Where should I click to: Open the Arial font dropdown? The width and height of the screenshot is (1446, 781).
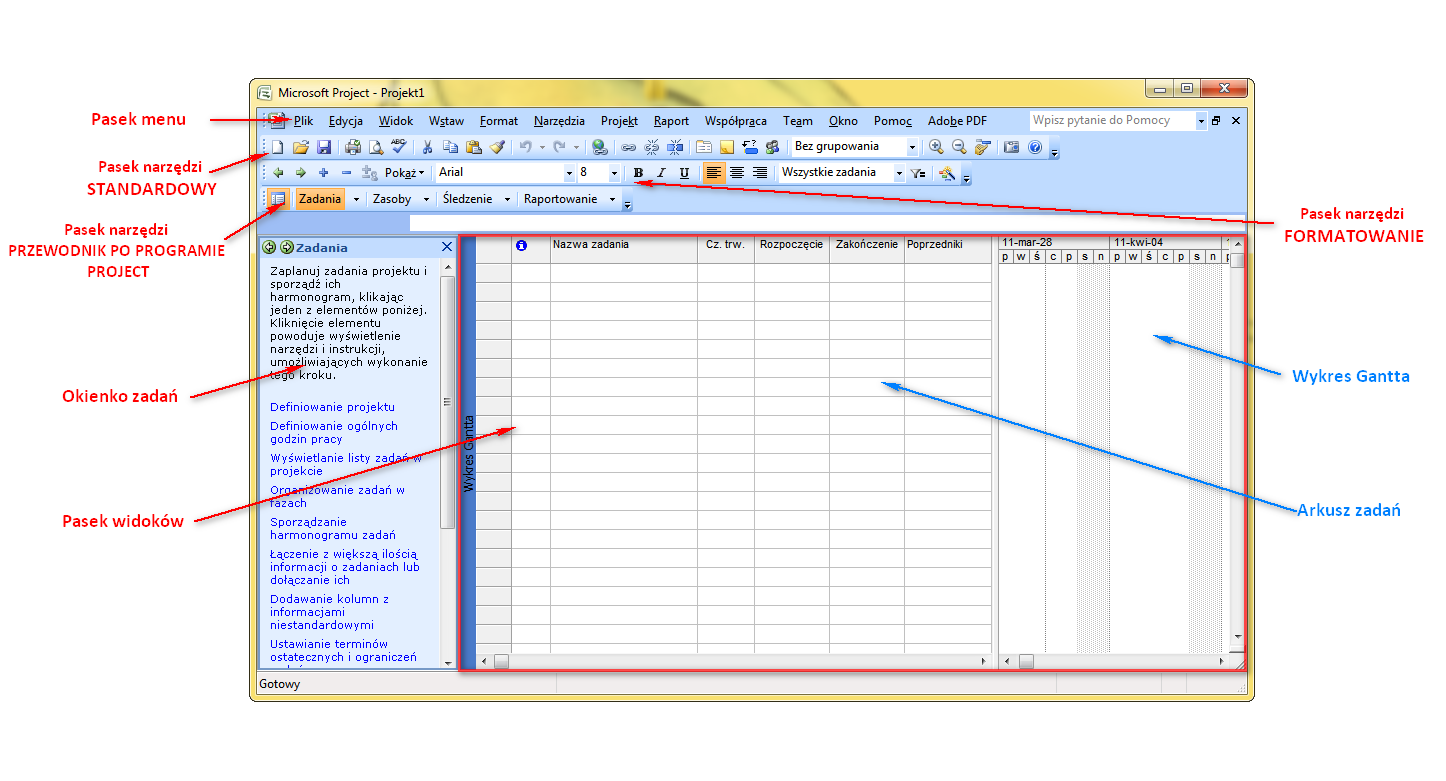570,172
